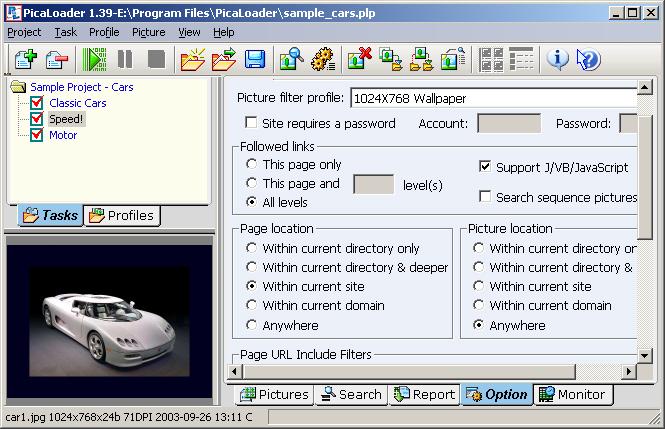Click the Picture filter profile field

pos(492,98)
